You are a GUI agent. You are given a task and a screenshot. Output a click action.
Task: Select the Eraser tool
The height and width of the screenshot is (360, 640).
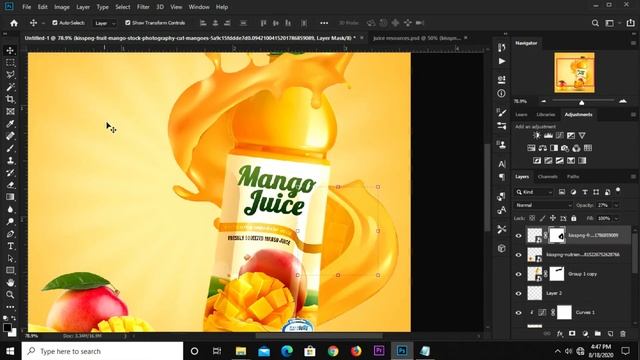pyautogui.click(x=10, y=185)
